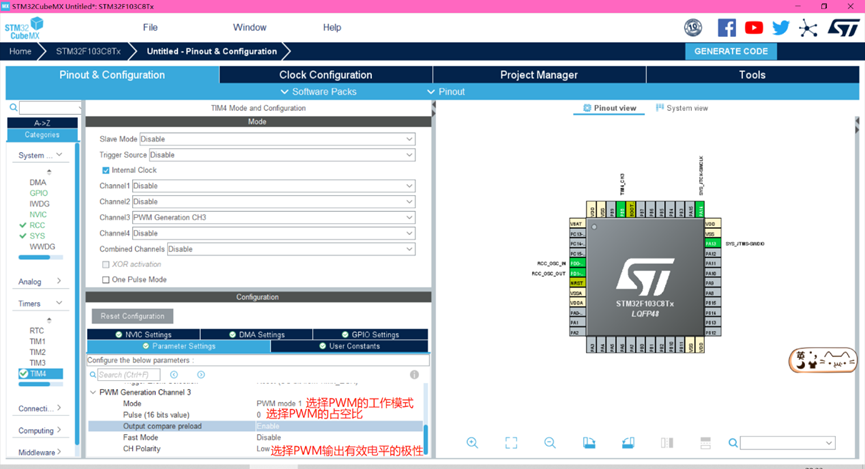Image resolution: width=865 pixels, height=469 pixels.
Task: Click the Twitter bird icon in the header
Action: pyautogui.click(x=781, y=28)
